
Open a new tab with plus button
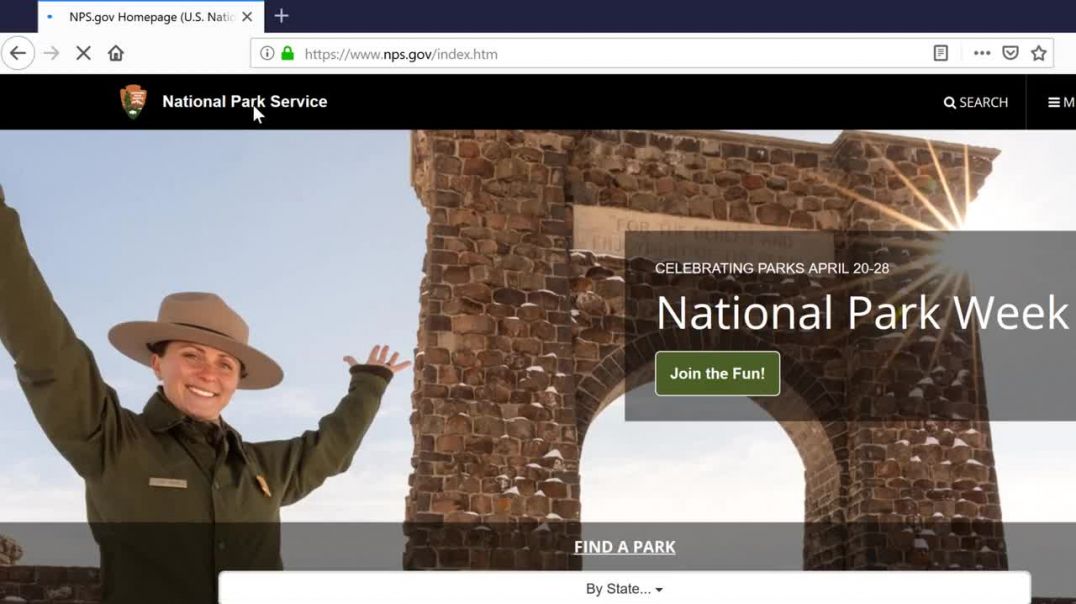tap(281, 16)
